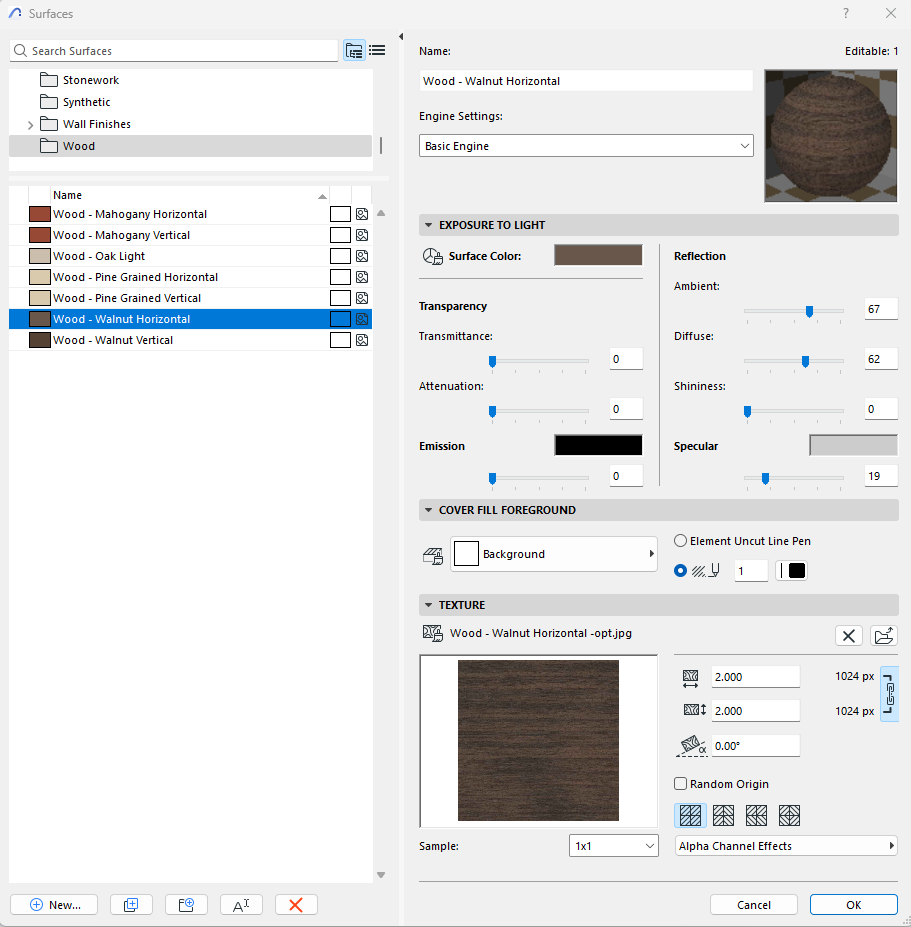Viewport: 911px width, 927px height.
Task: Open texture file browse folder icon
Action: [883, 635]
